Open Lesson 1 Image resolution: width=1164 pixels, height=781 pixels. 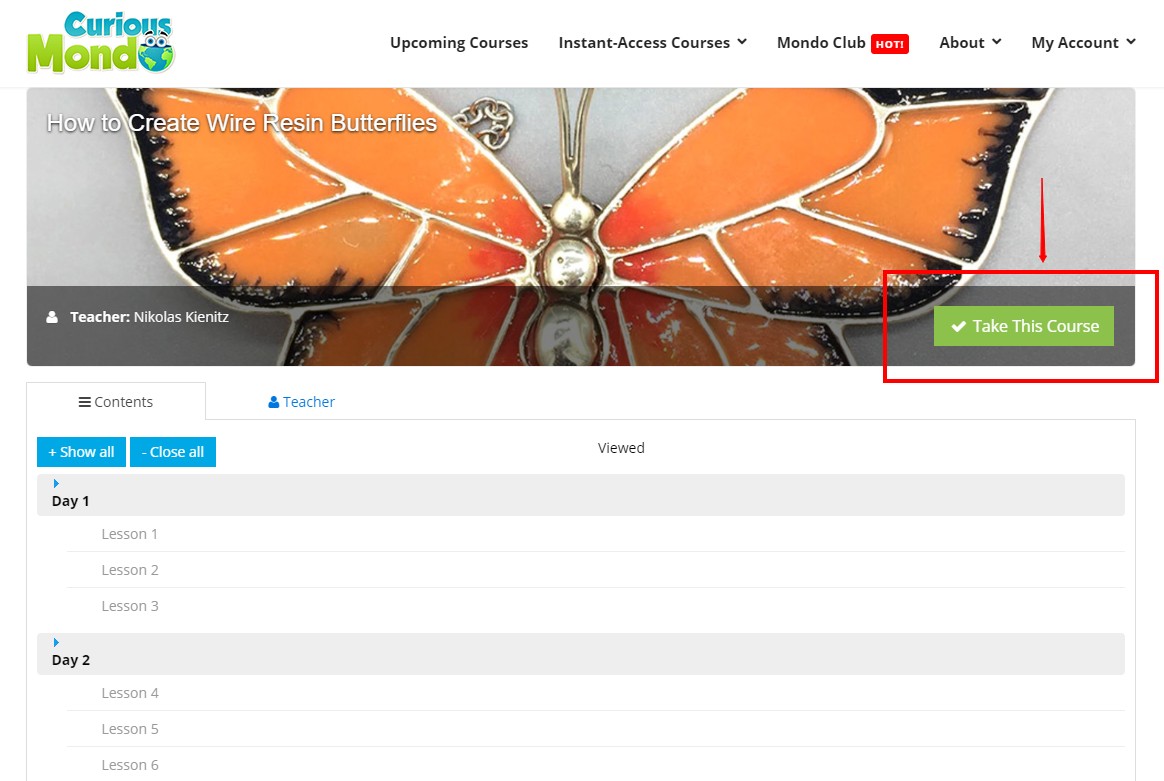[x=130, y=534]
